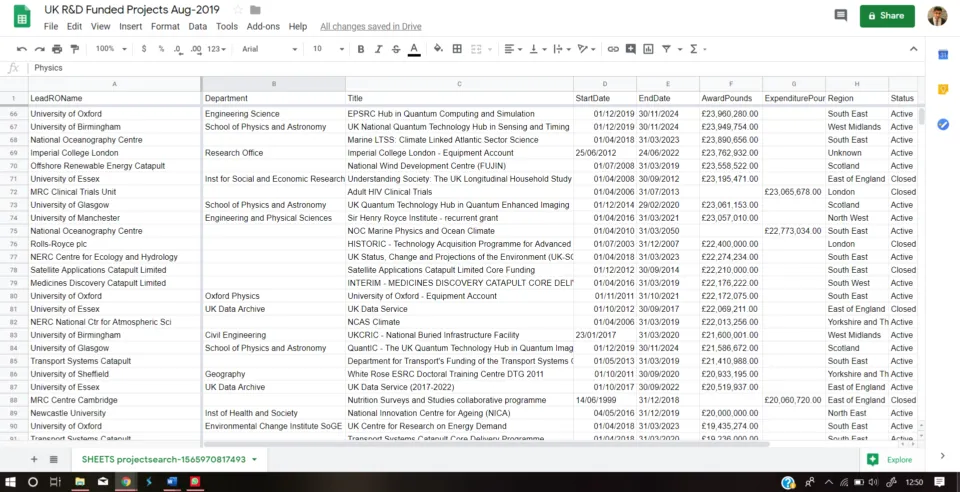
Task: Click 'All changes saved in Drive' link
Action: point(370,26)
